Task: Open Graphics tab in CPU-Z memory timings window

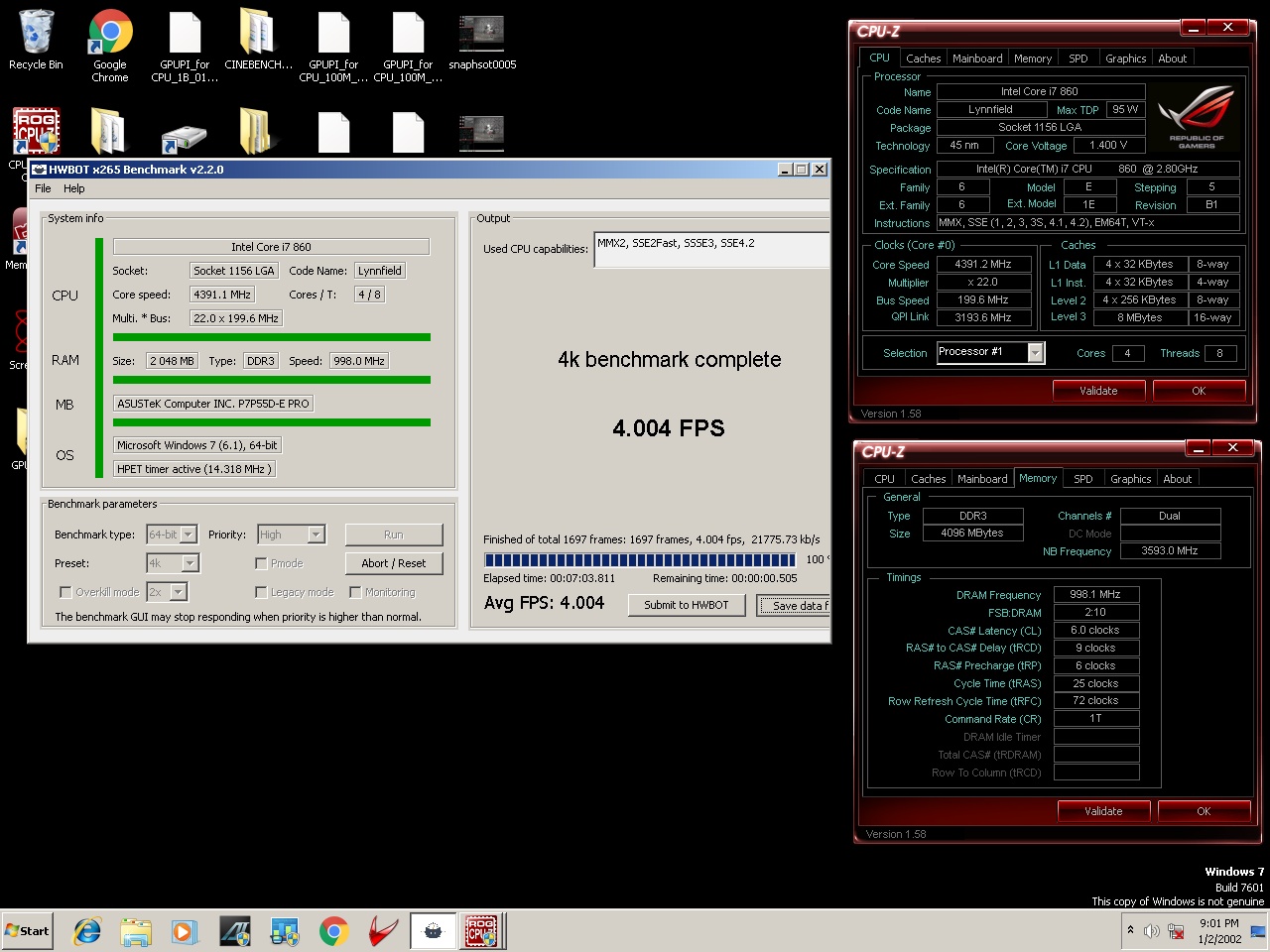Action: 1130,479
